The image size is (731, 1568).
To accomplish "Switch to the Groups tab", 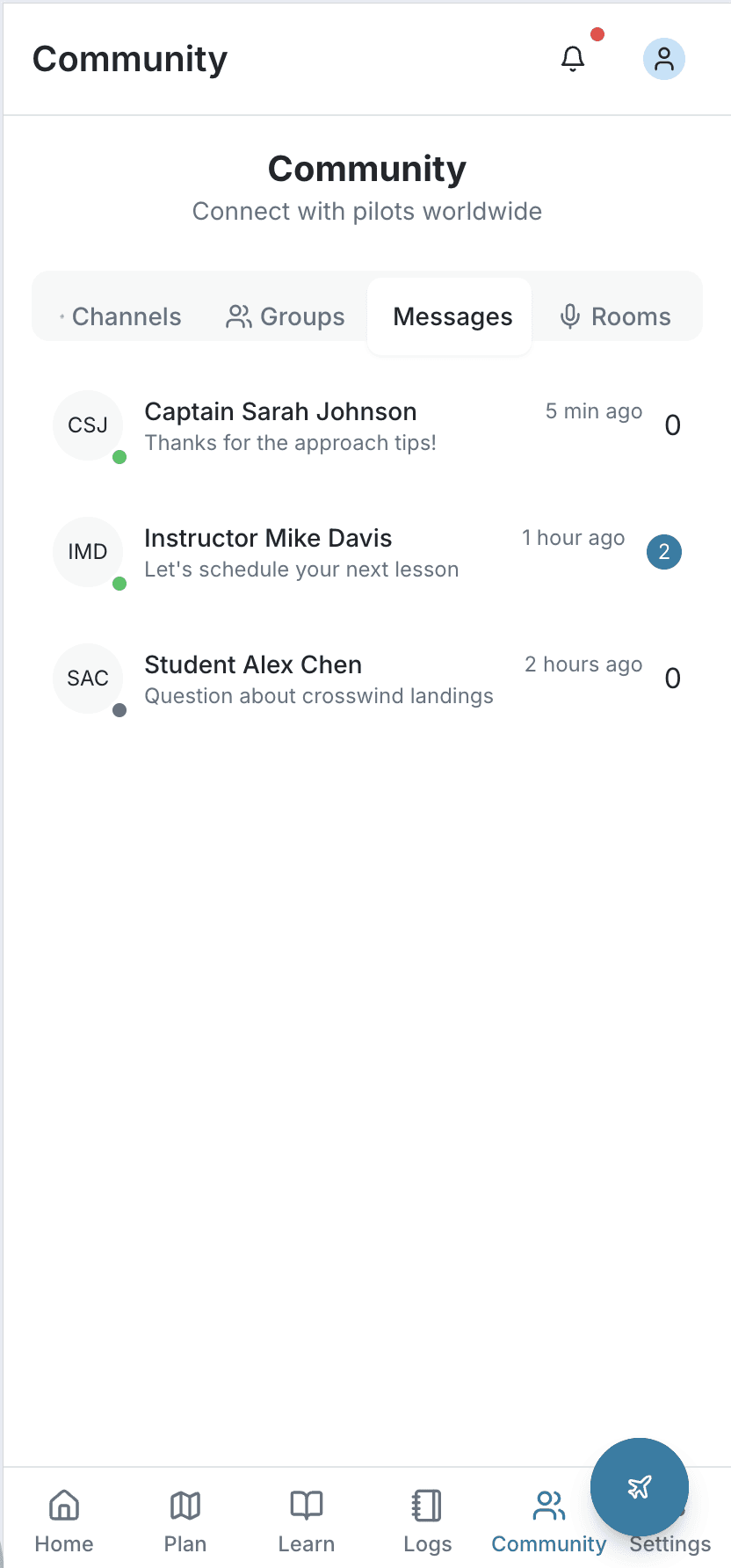I will tap(286, 316).
